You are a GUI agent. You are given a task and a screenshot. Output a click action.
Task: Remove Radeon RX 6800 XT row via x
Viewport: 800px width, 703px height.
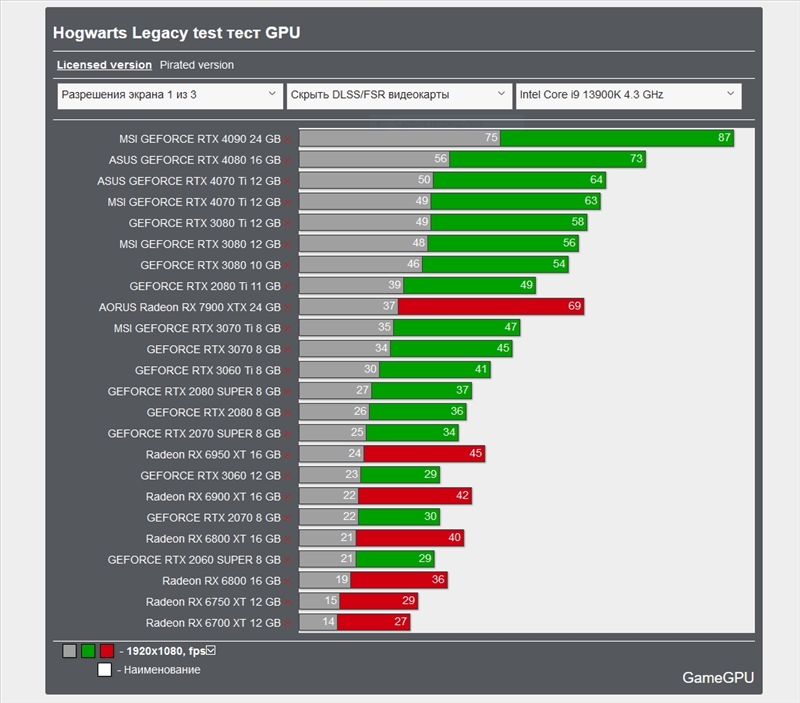click(x=288, y=539)
